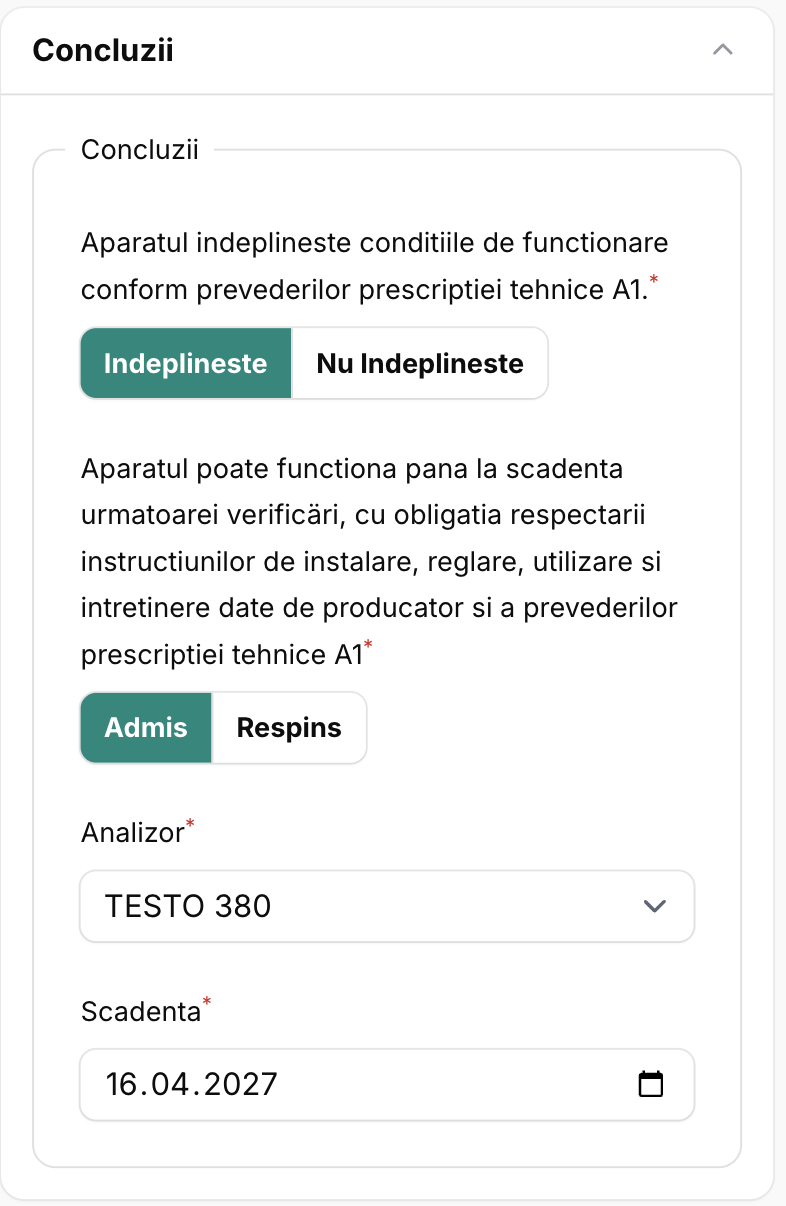The width and height of the screenshot is (786, 1206).
Task: Click the day value 16 in Scadenta
Action: [x=121, y=1084]
